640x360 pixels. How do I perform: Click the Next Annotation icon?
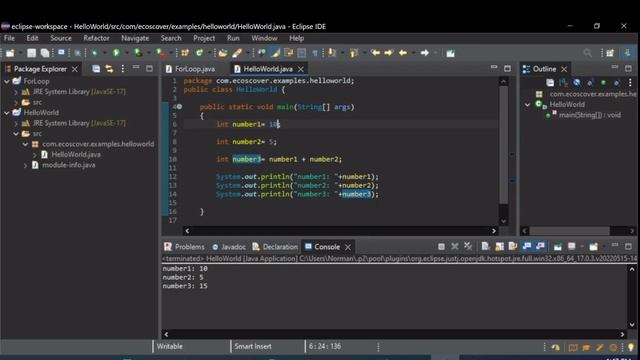332,53
